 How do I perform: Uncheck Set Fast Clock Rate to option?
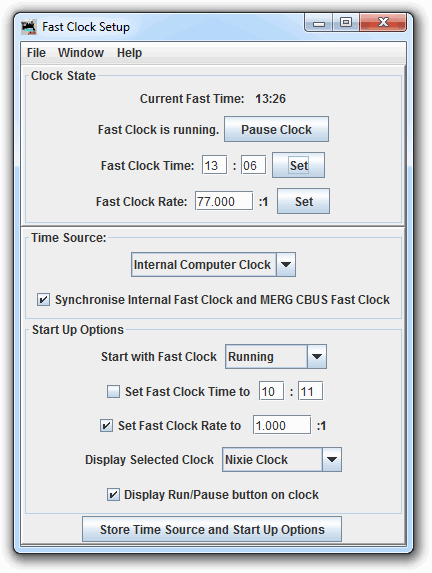(106, 425)
